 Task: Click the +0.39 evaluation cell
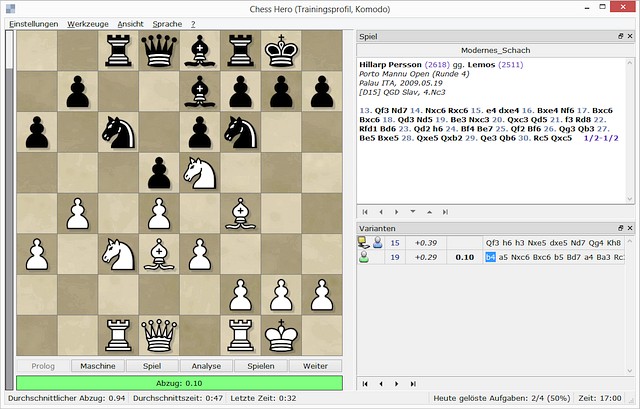click(x=426, y=243)
